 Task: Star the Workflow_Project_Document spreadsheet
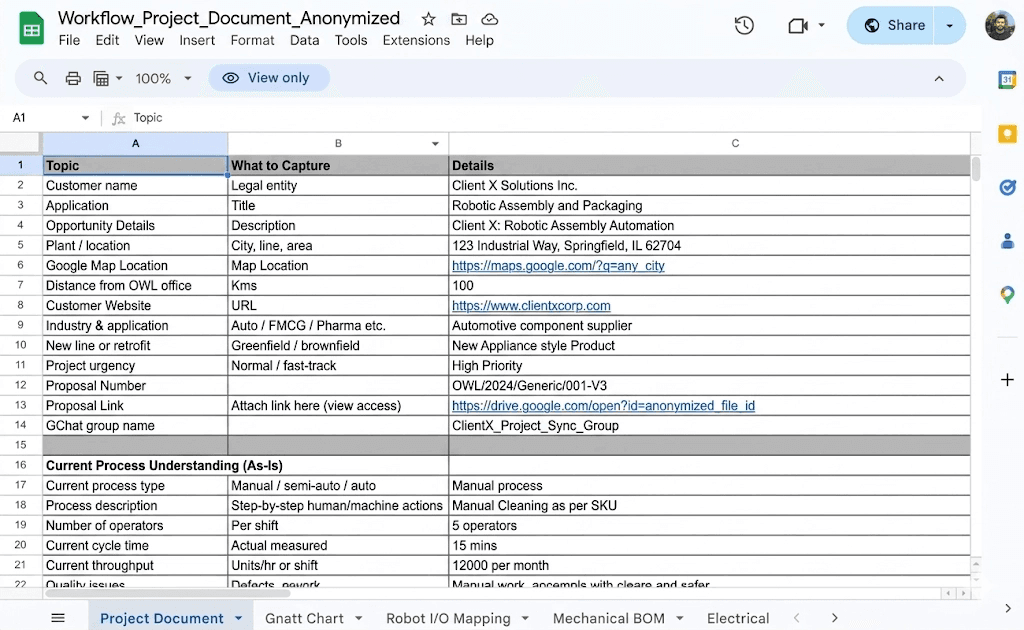(427, 18)
